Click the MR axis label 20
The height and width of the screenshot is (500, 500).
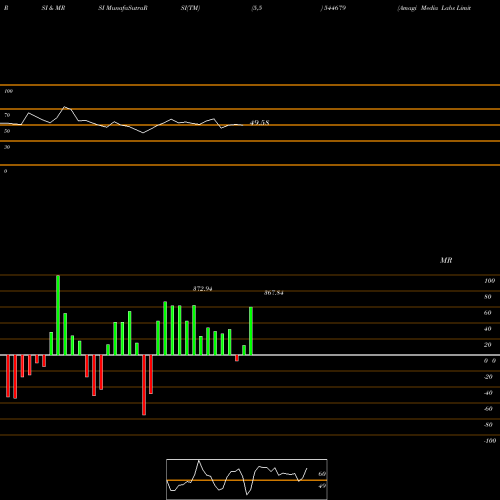click(488, 345)
